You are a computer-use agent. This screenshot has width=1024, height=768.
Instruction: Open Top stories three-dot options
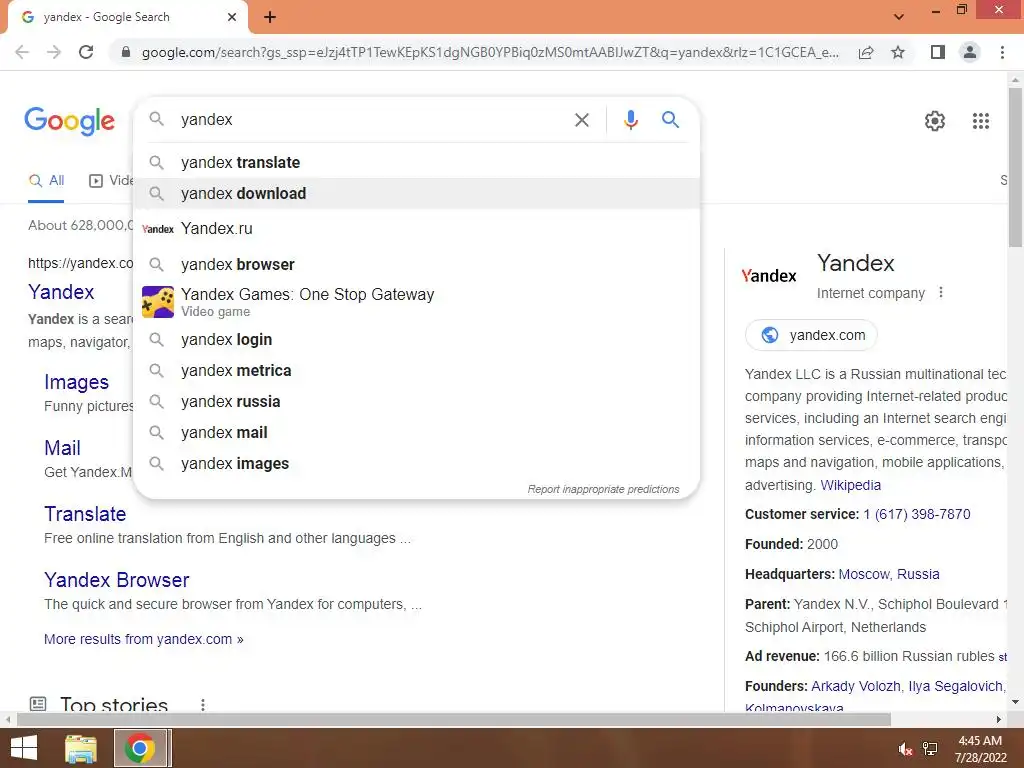202,705
